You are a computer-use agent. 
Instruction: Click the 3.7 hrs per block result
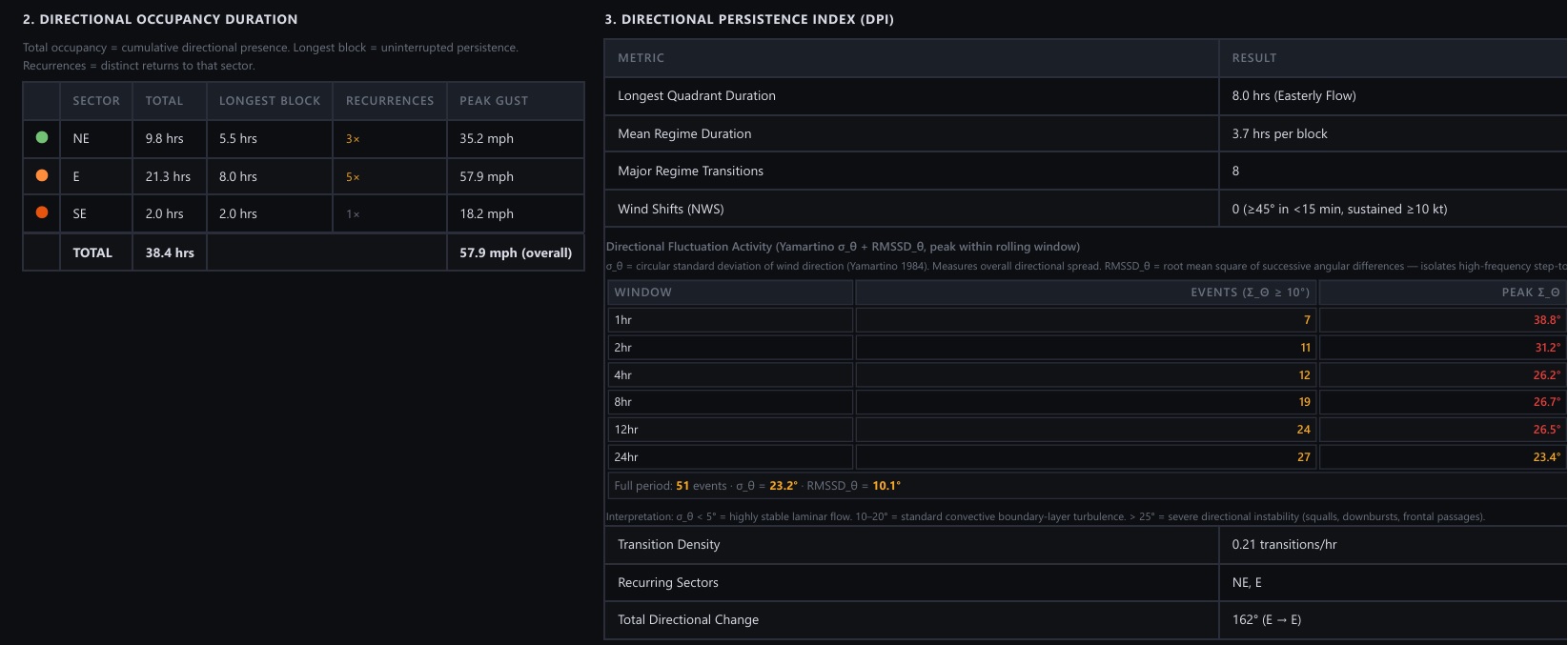click(x=1279, y=133)
